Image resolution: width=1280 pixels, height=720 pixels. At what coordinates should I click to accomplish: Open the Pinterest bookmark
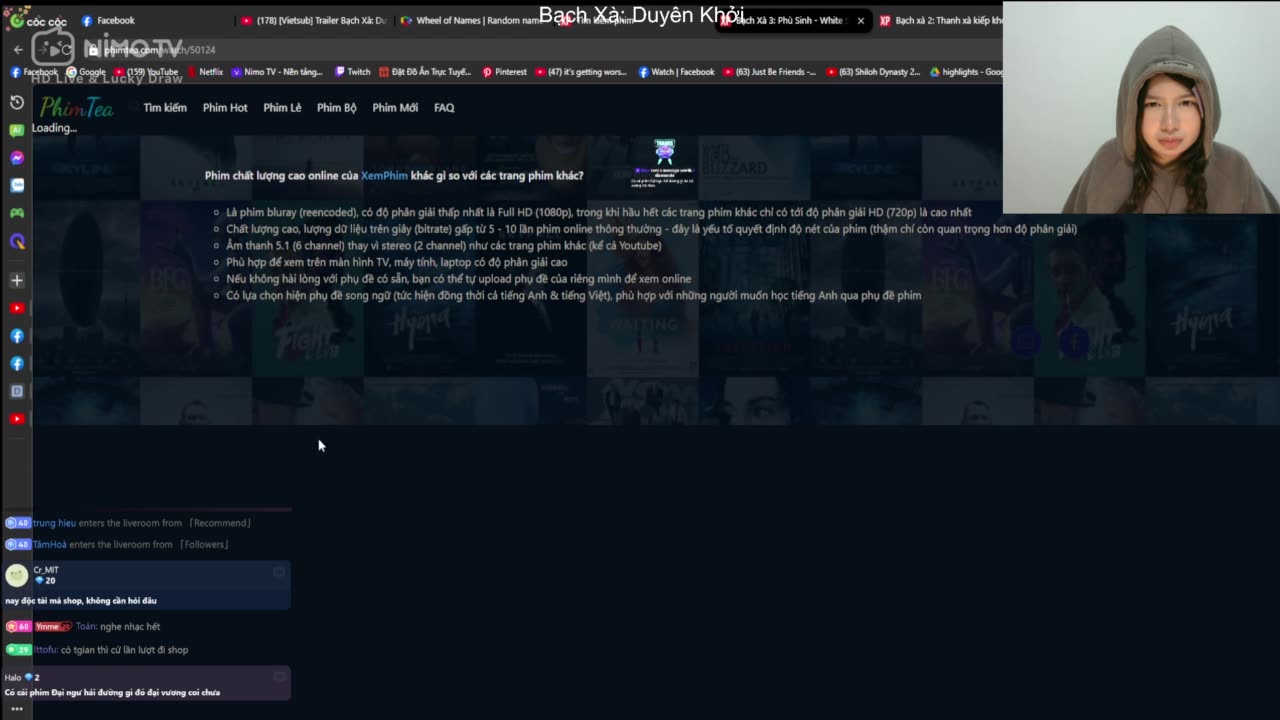[504, 72]
